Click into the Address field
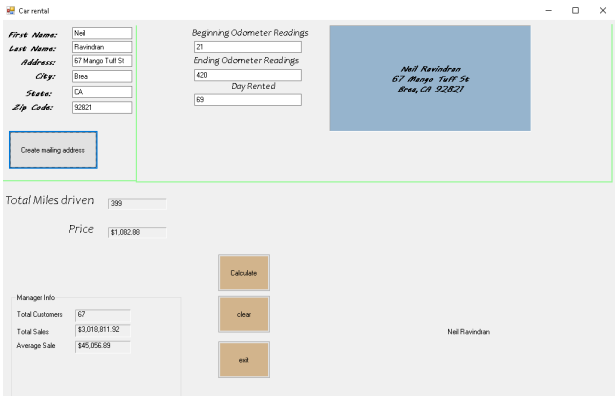The height and width of the screenshot is (401, 615). pos(101,61)
